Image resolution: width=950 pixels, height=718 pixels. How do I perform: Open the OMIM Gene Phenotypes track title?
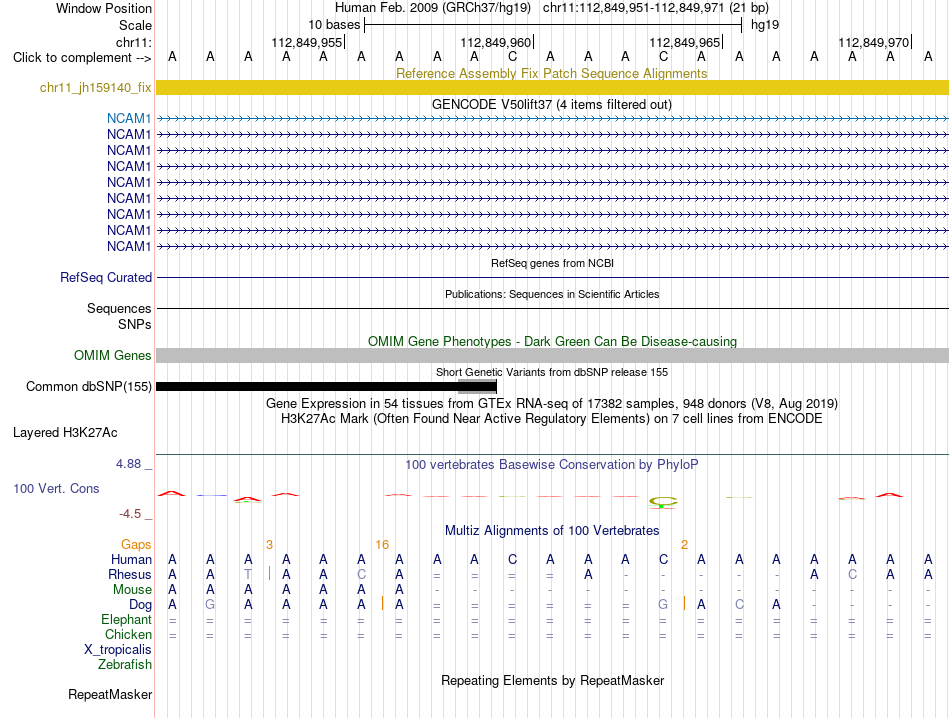click(553, 341)
